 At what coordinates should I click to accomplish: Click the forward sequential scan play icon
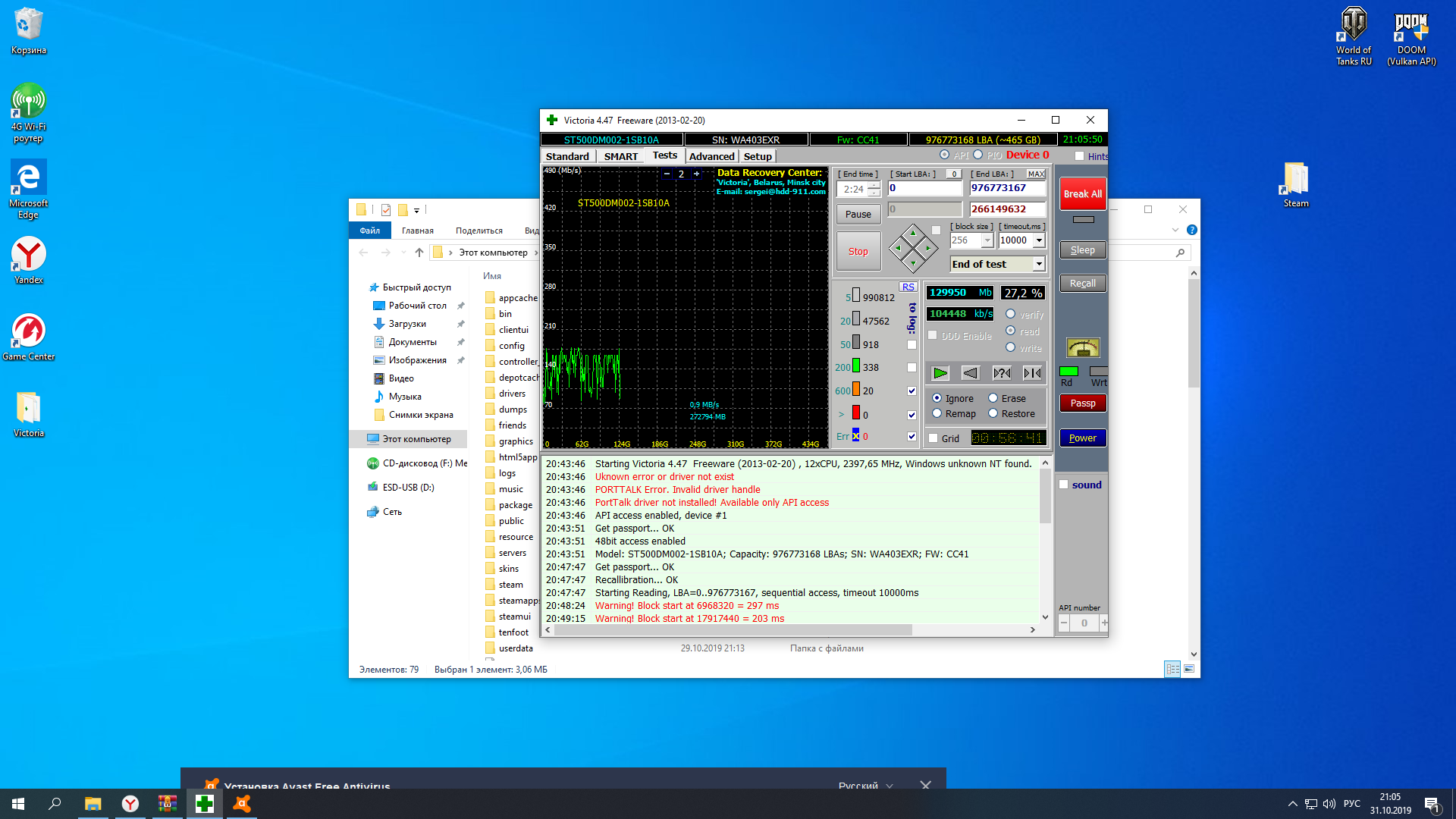coord(940,373)
